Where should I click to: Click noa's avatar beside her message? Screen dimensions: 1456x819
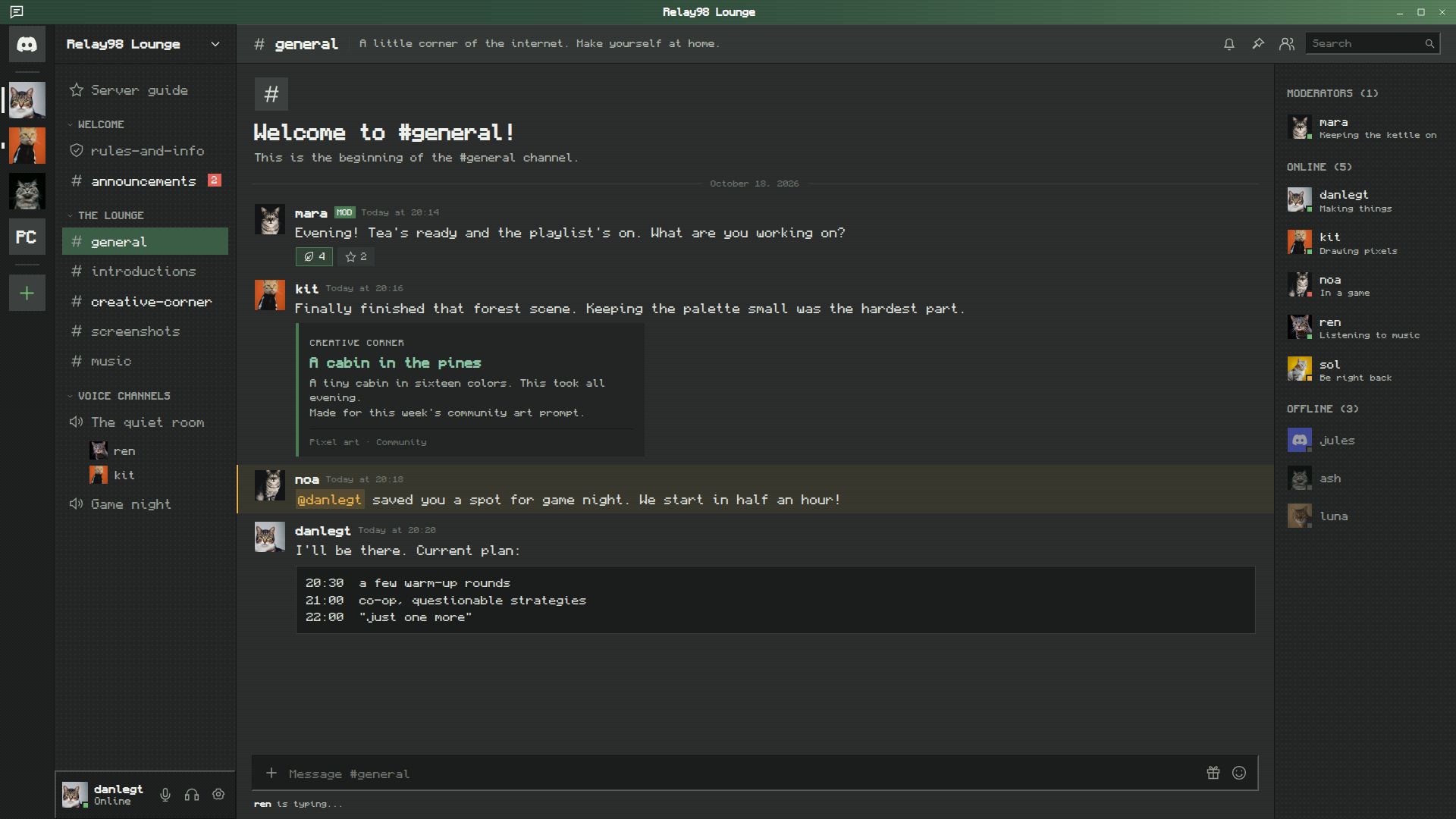tap(269, 485)
